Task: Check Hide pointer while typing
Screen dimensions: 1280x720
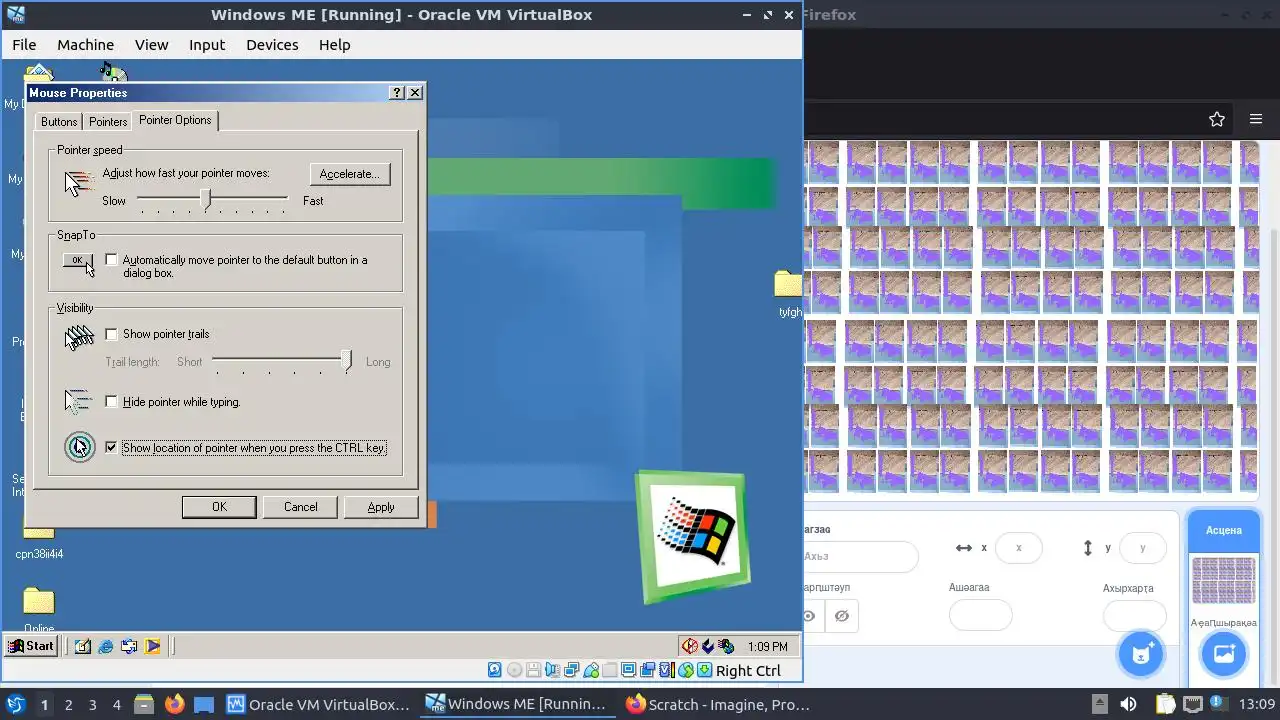Action: coord(111,402)
